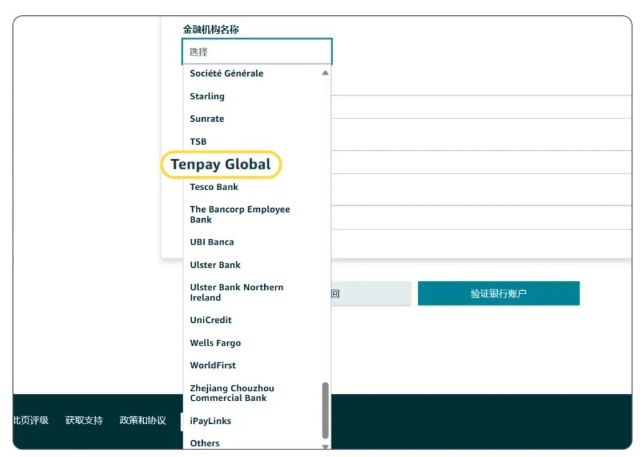Select Tesco Bank entry
This screenshot has width=643, height=457.
(x=214, y=187)
